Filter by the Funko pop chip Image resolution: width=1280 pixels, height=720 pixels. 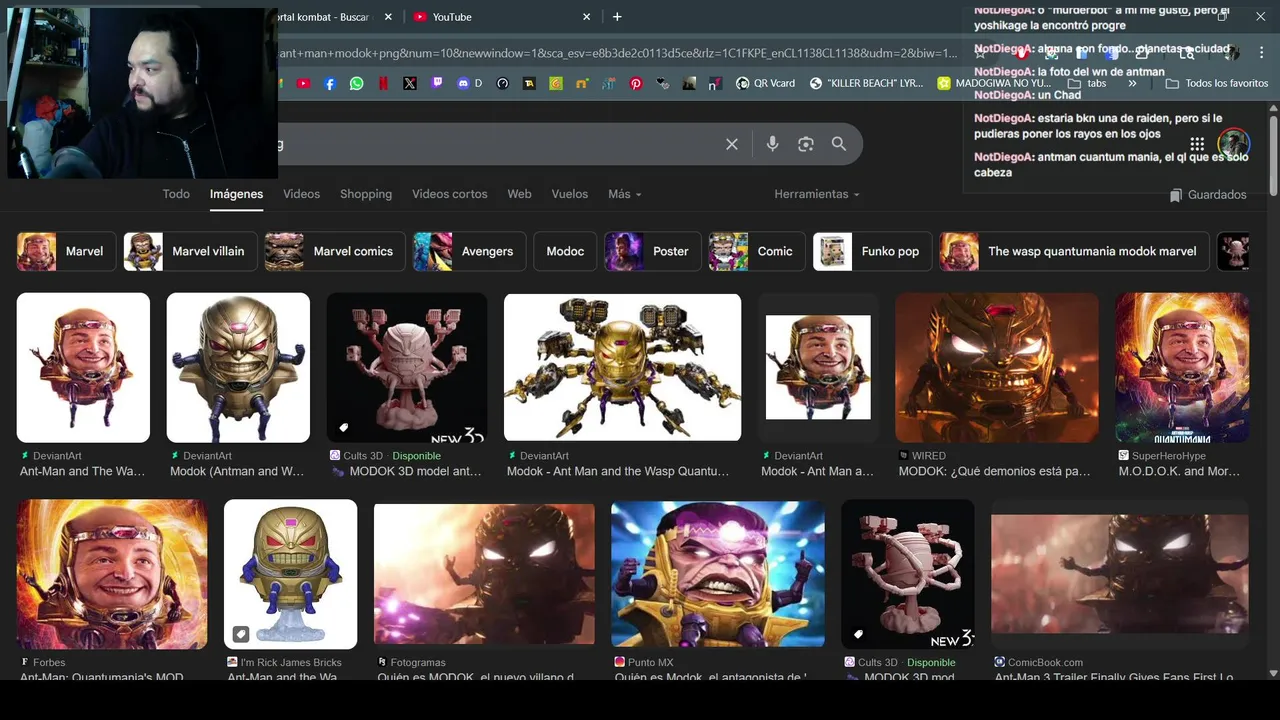coord(872,252)
